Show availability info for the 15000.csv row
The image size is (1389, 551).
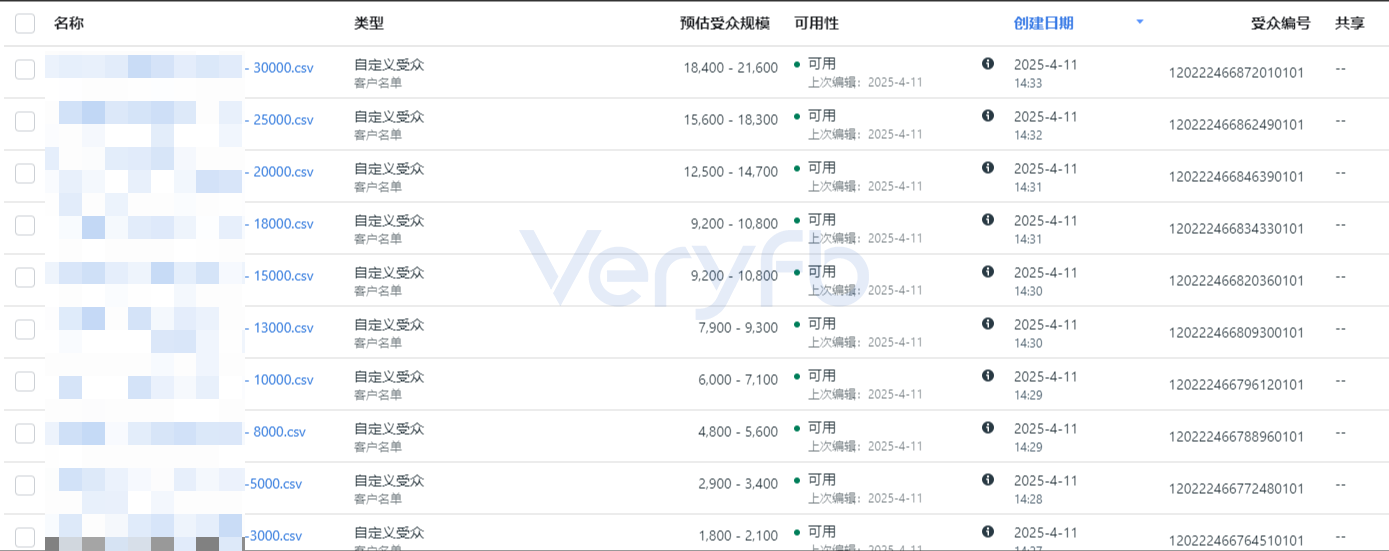[x=988, y=272]
